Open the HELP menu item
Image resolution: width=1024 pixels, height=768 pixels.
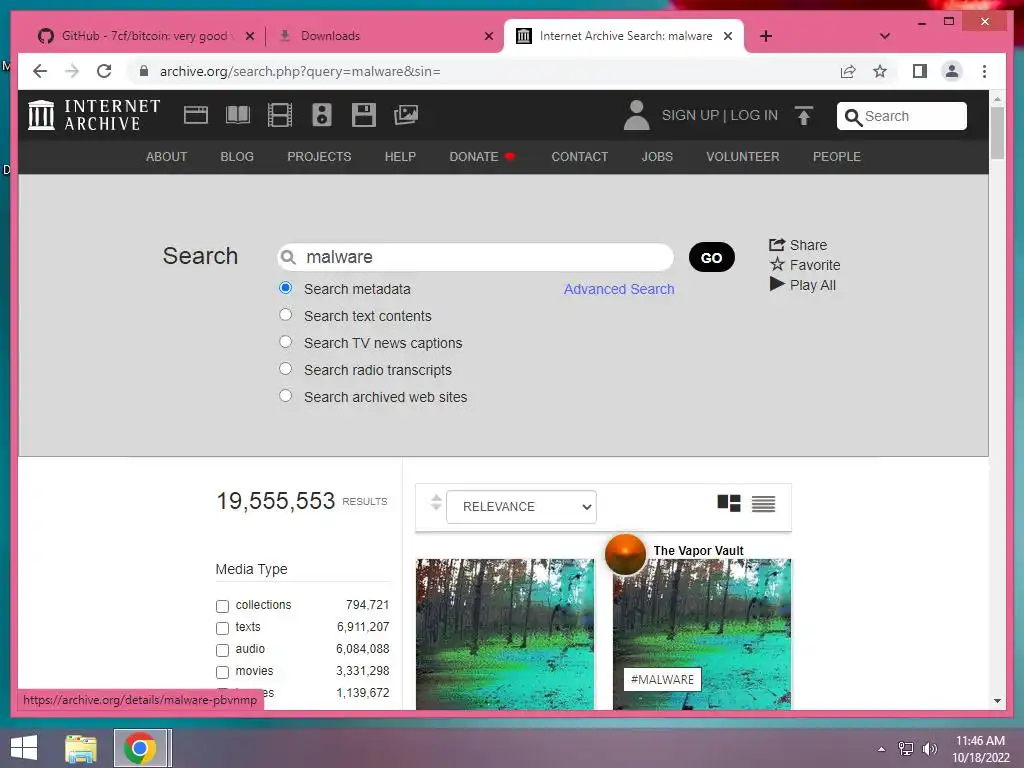point(400,157)
